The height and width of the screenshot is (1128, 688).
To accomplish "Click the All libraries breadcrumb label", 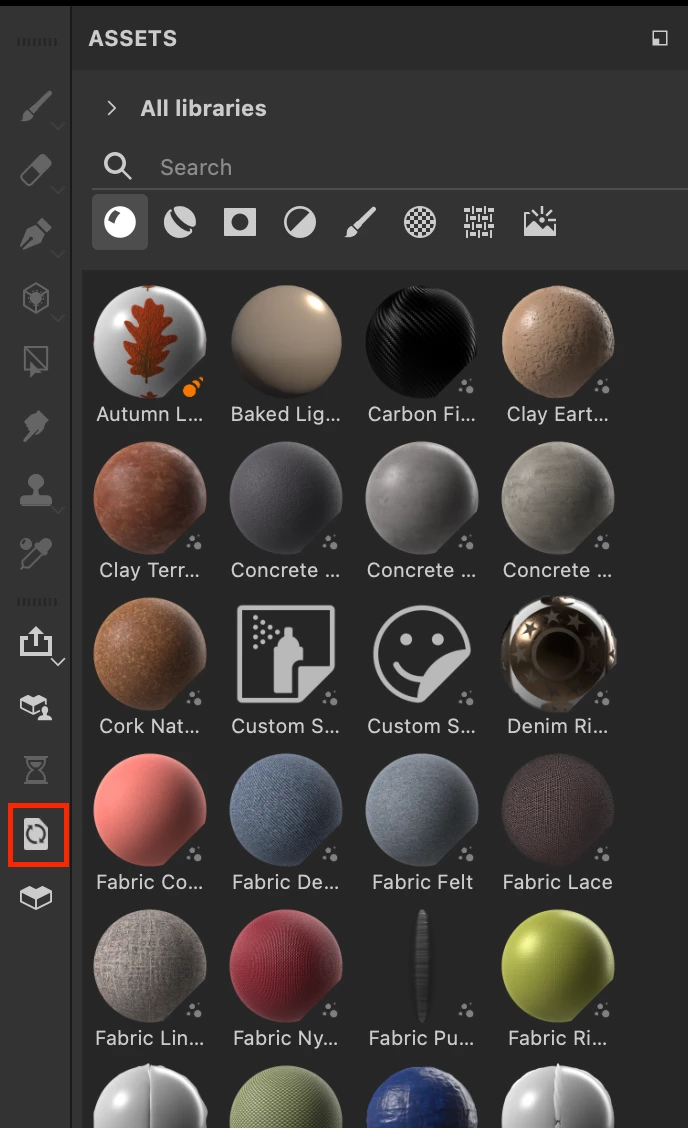I will (x=204, y=108).
